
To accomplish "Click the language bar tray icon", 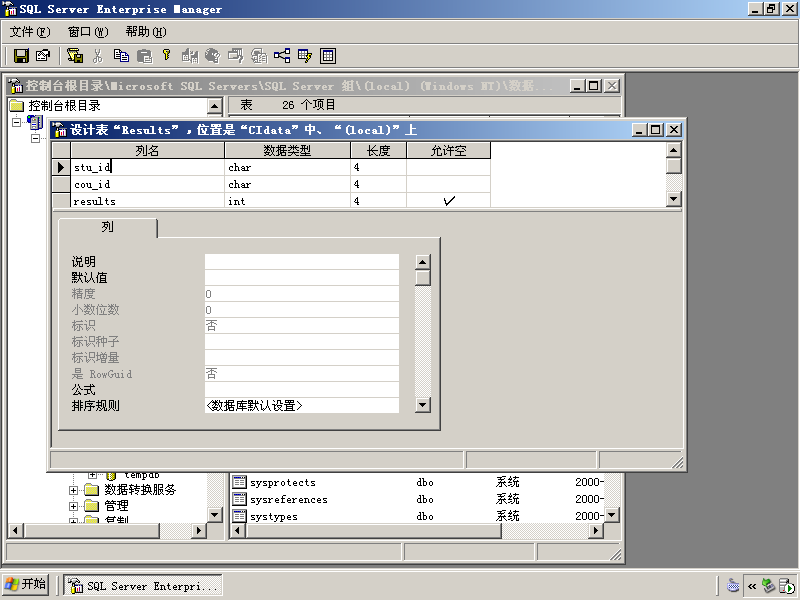I will pyautogui.click(x=733, y=586).
